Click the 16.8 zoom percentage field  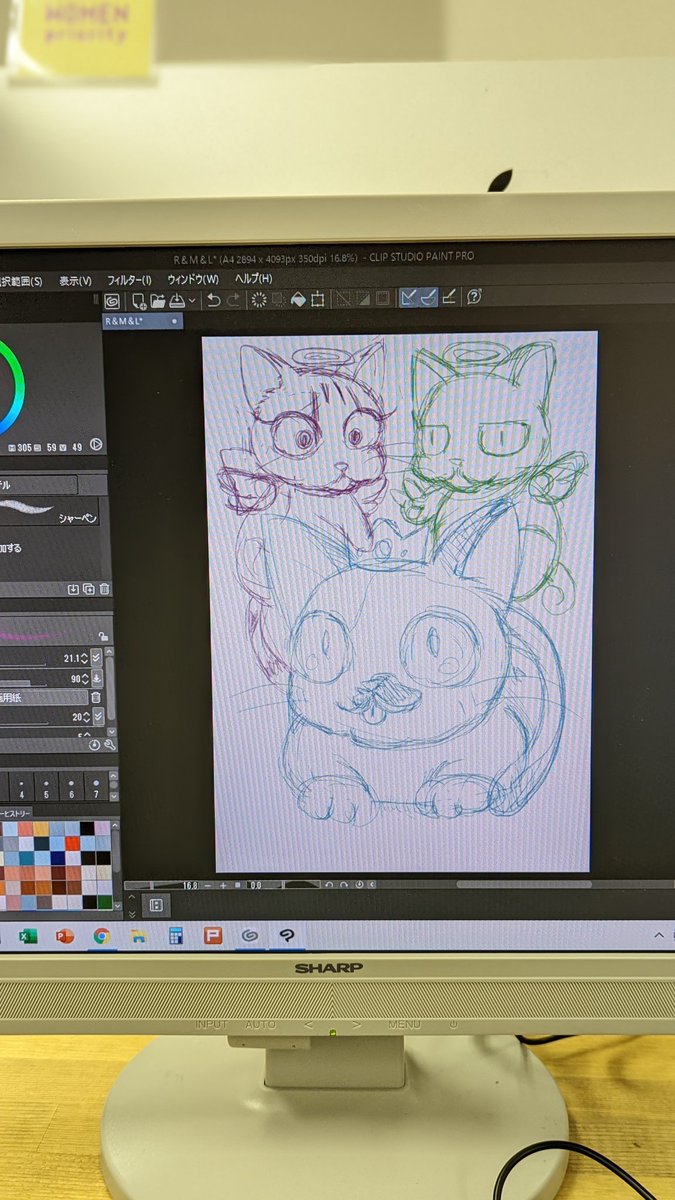tap(190, 885)
